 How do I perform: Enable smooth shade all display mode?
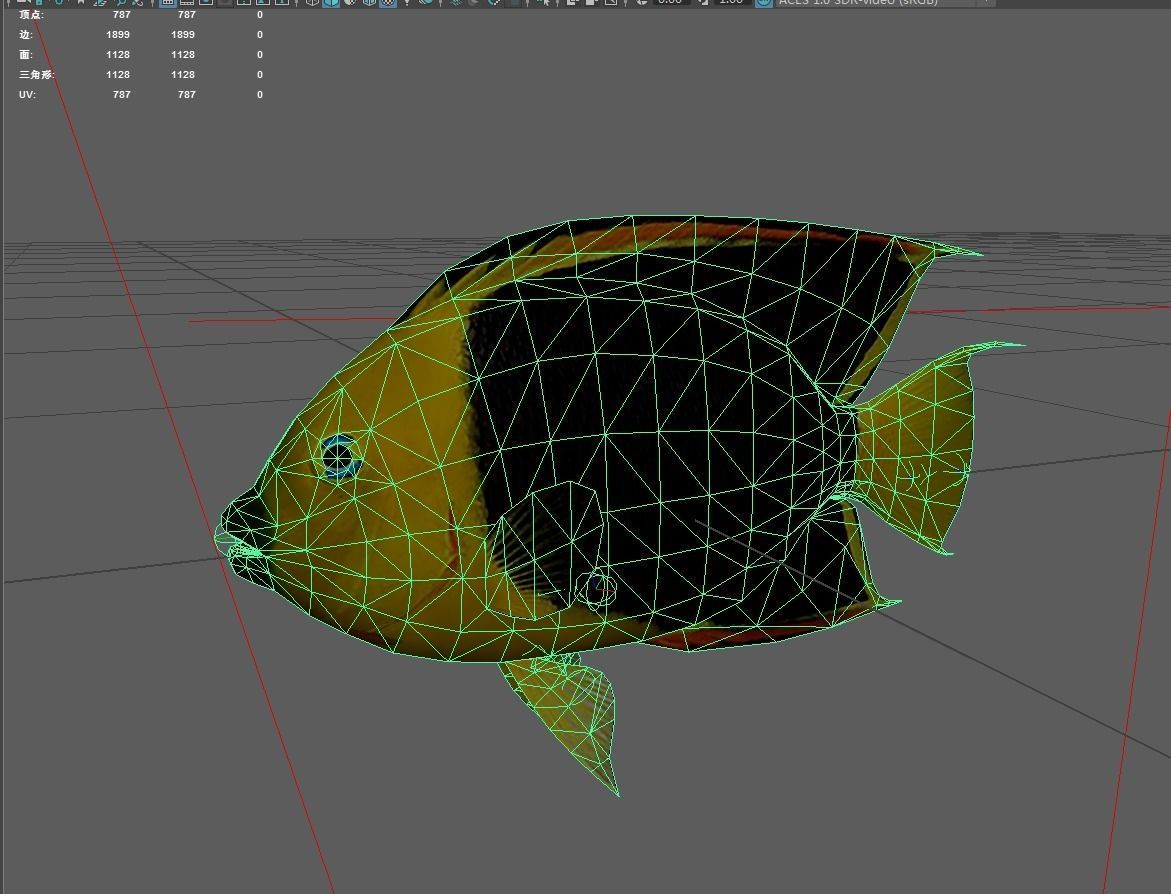pos(331,2)
